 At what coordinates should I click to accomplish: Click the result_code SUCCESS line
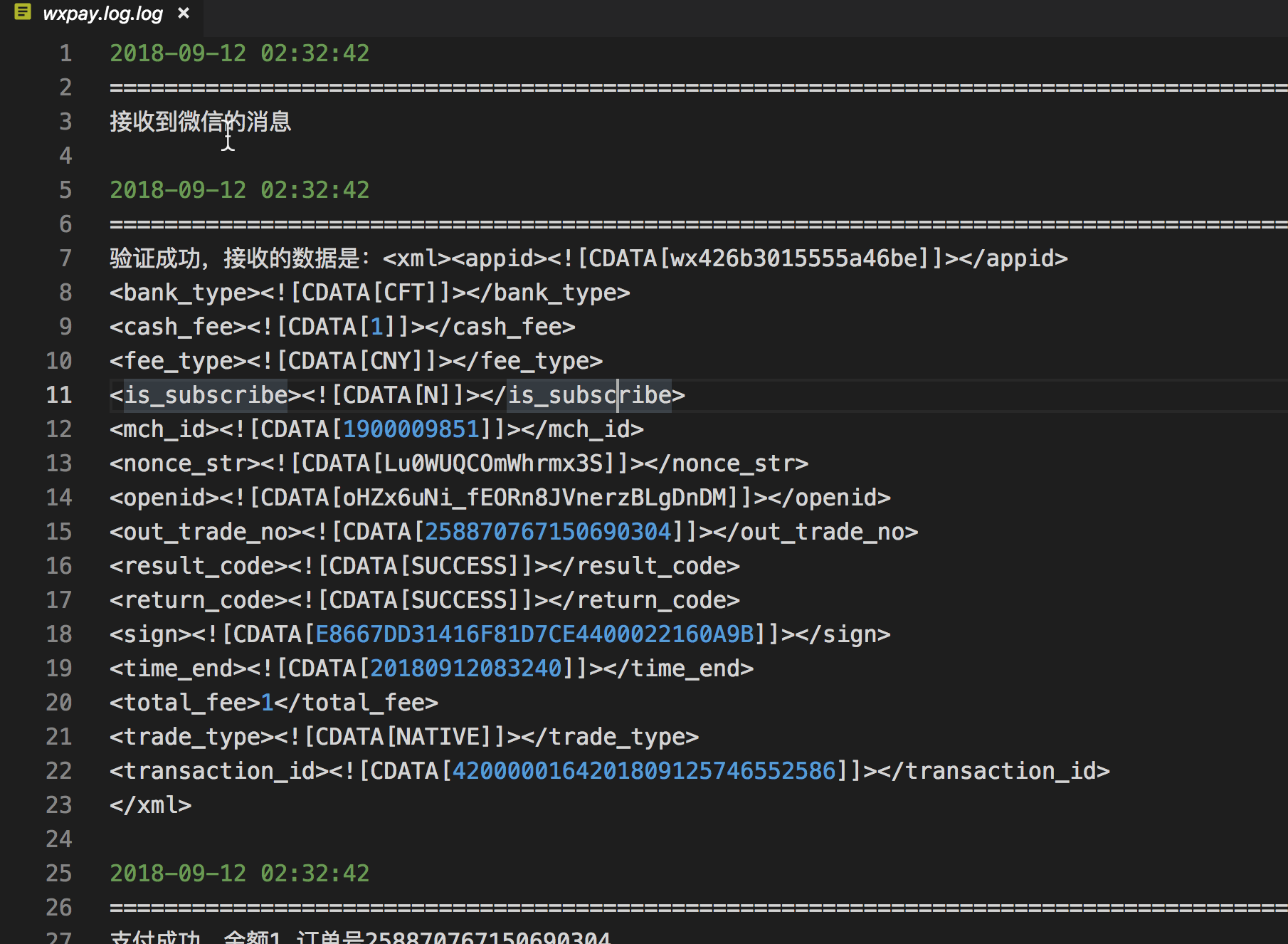[x=425, y=566]
